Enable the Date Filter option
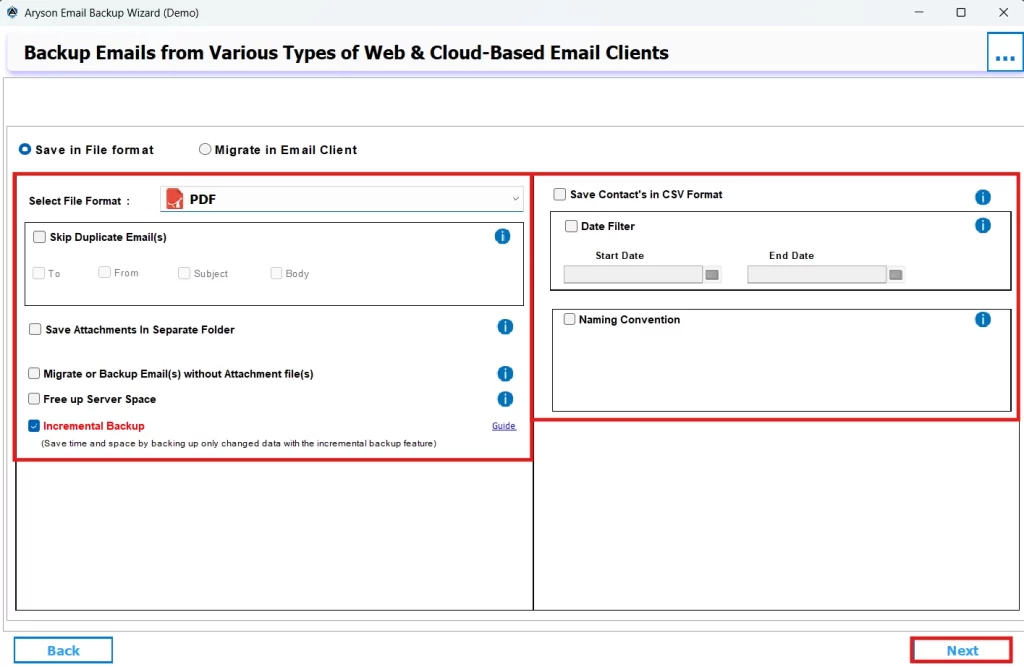The height and width of the screenshot is (667, 1024). click(x=571, y=226)
